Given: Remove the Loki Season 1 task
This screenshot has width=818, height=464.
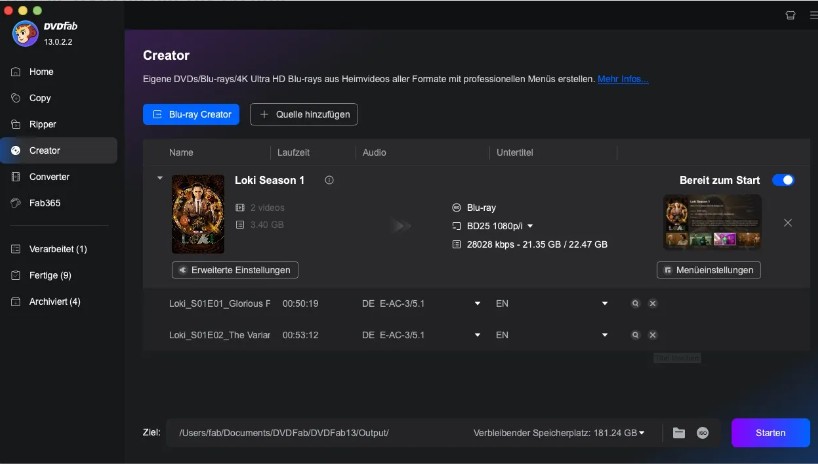Looking at the screenshot, I should coord(788,223).
